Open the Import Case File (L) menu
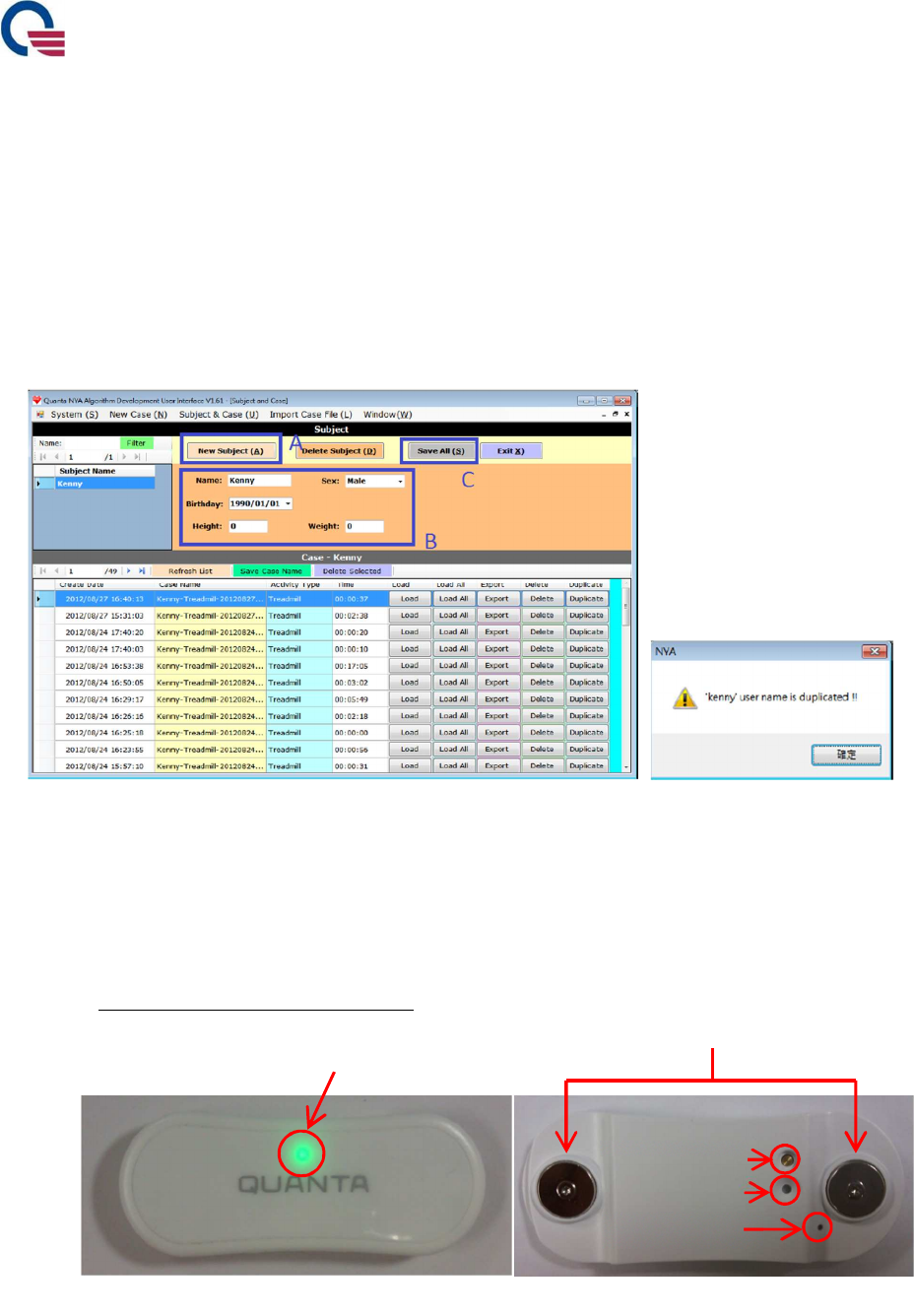Image resolution: width=914 pixels, height=1316 pixels. [x=310, y=415]
